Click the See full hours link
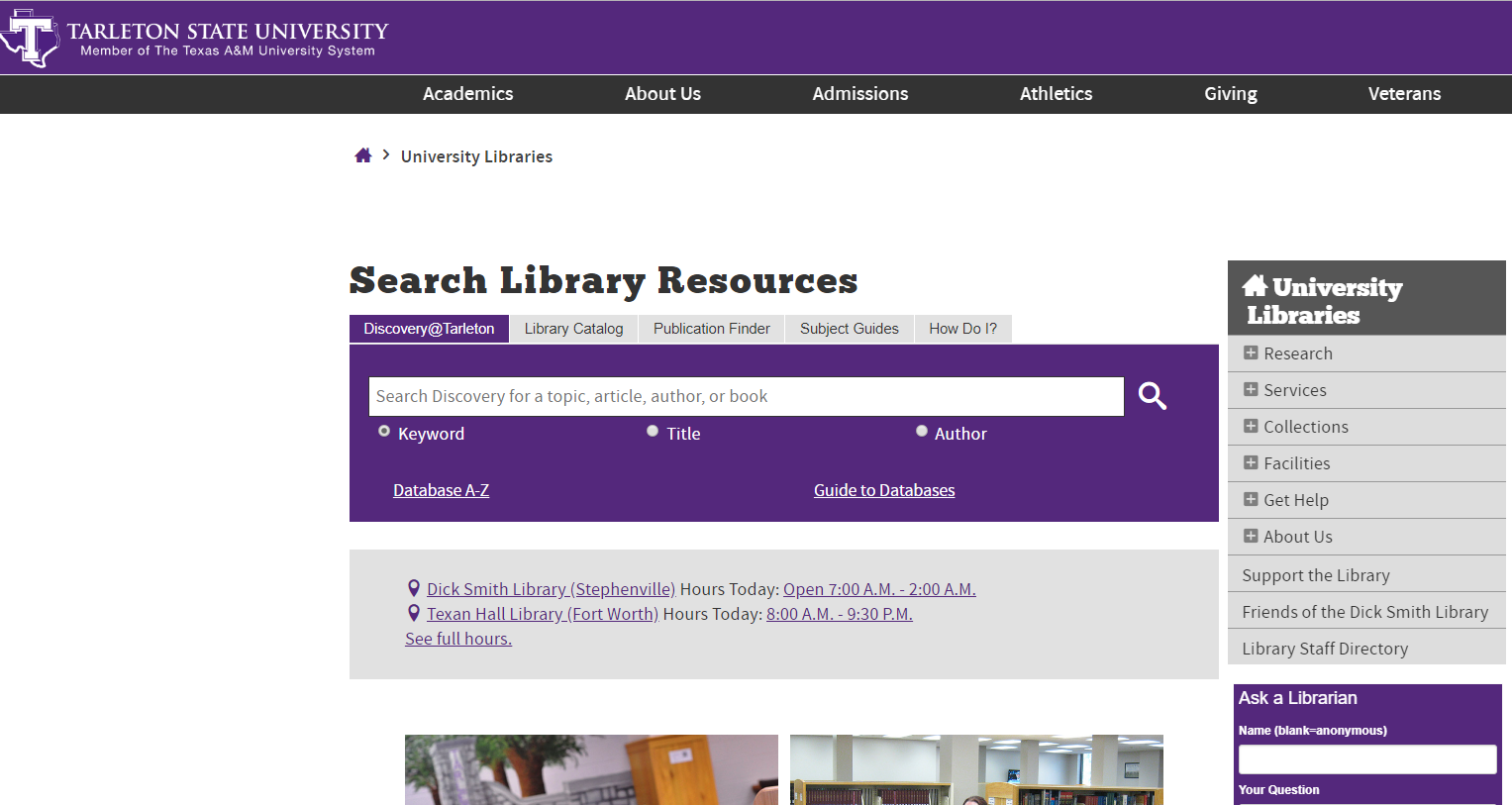Image resolution: width=1512 pixels, height=805 pixels. 457,638
